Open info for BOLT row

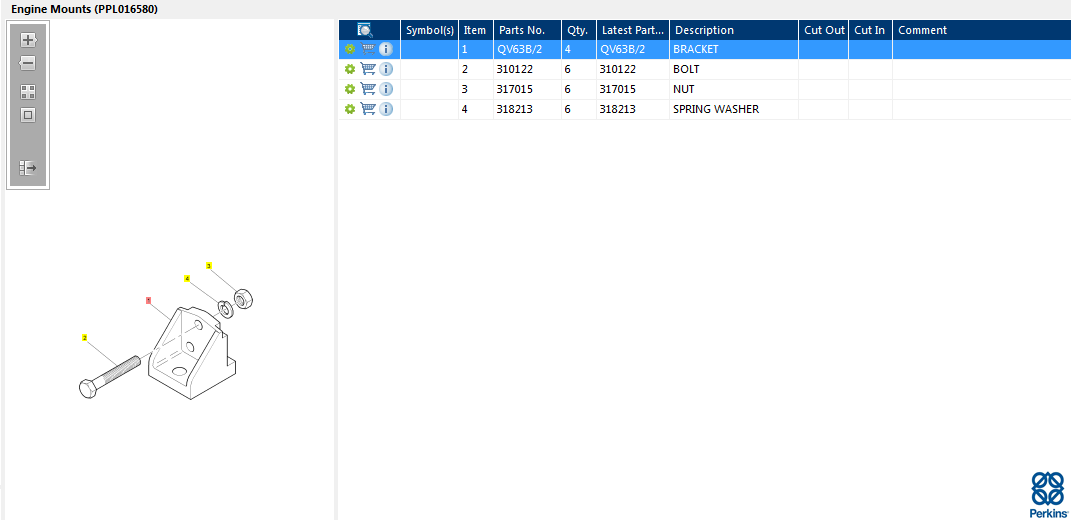pyautogui.click(x=386, y=69)
